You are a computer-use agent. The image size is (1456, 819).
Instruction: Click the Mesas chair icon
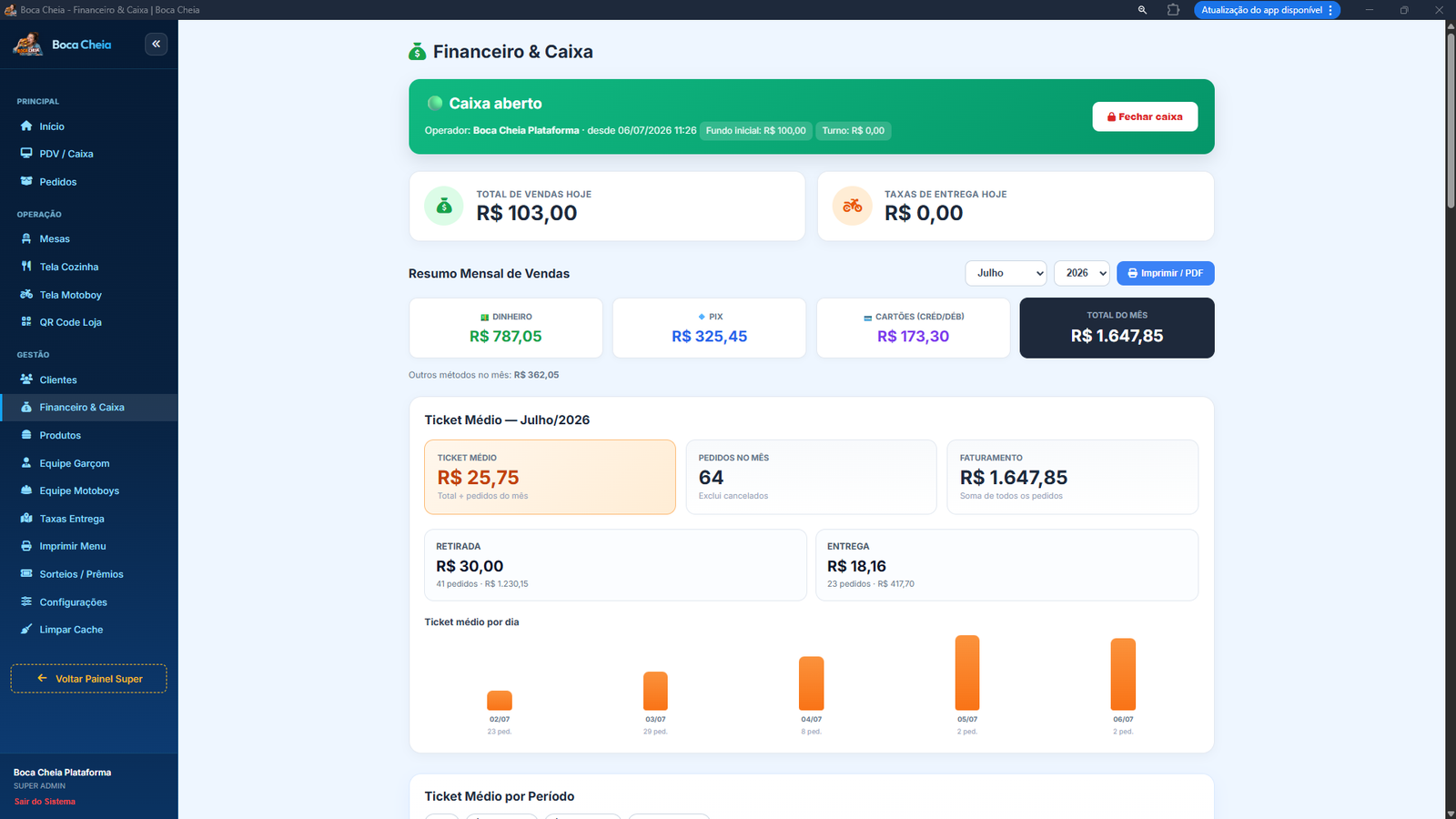coord(26,238)
